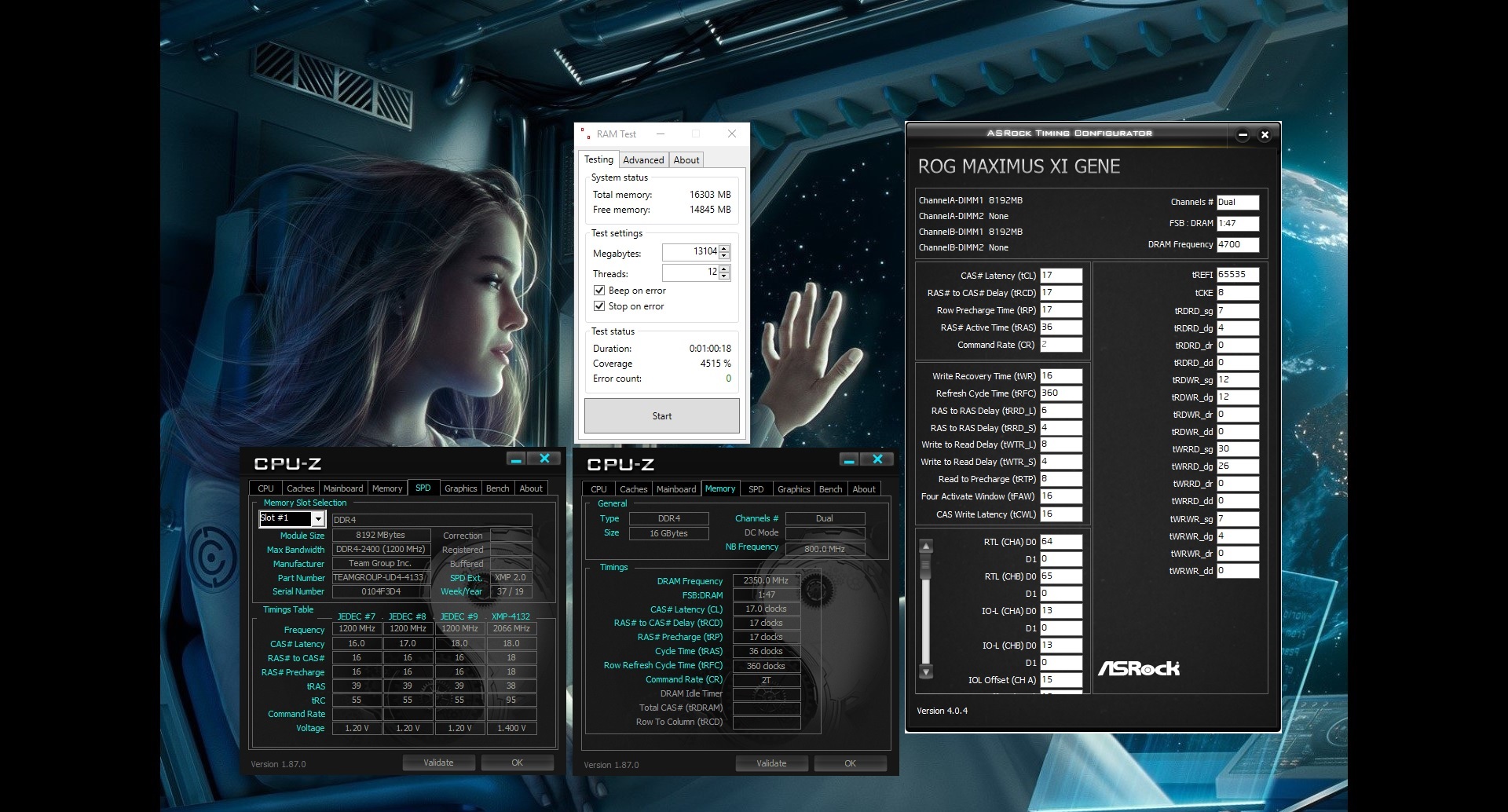Decrease Threads value with down stepper arrow
Image resolution: width=1508 pixels, height=812 pixels.
724,276
